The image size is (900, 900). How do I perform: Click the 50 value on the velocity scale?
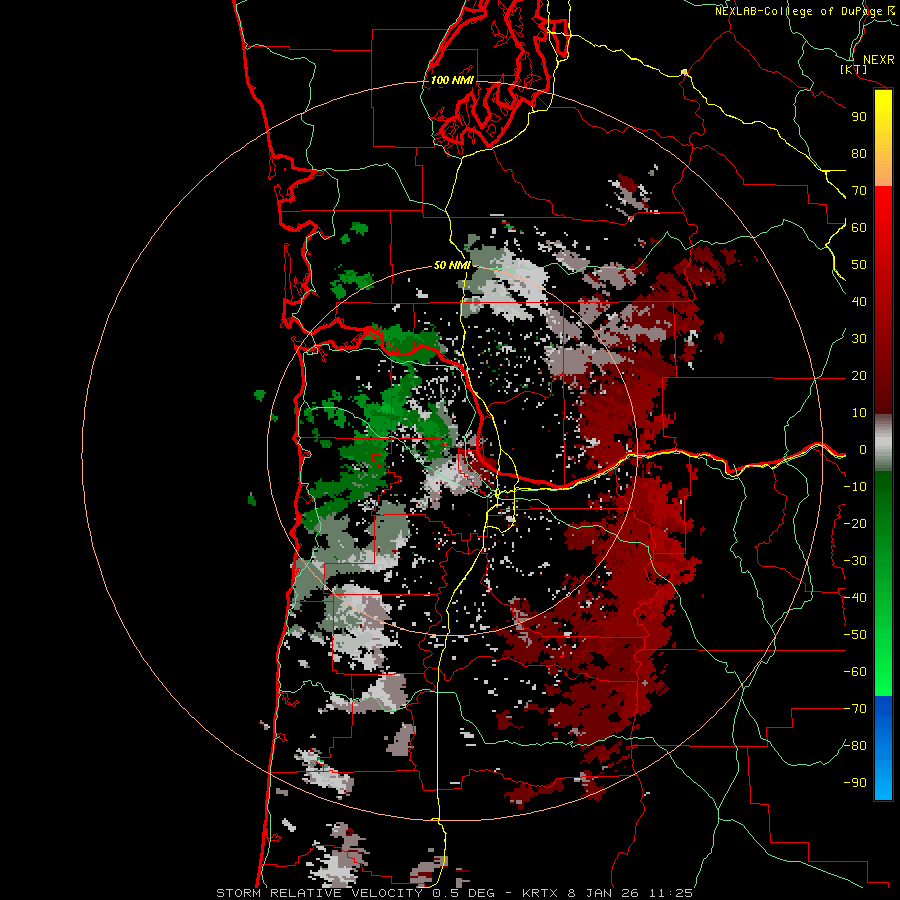859,265
